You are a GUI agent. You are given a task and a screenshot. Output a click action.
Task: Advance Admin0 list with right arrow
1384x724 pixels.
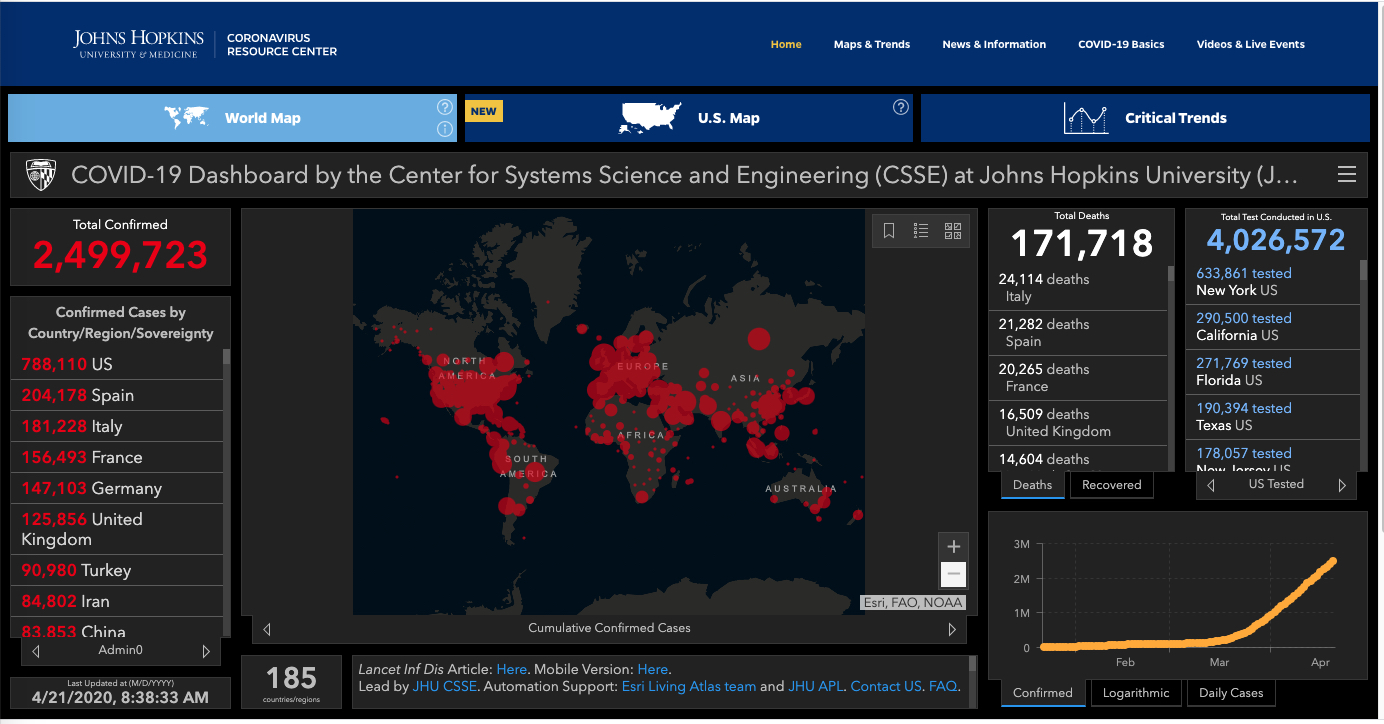tap(206, 651)
